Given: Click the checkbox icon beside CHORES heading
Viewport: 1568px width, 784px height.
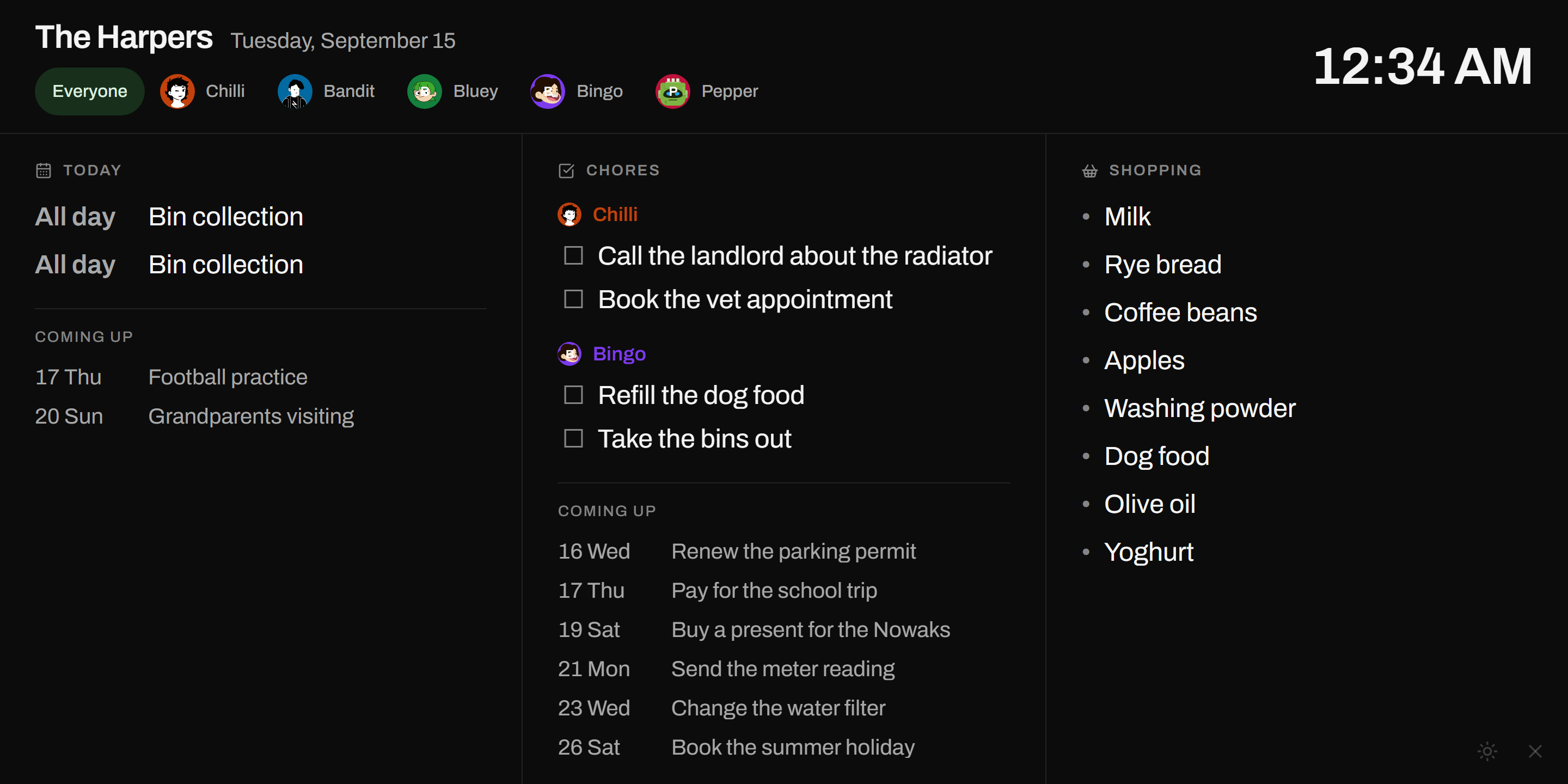Looking at the screenshot, I should pos(566,170).
